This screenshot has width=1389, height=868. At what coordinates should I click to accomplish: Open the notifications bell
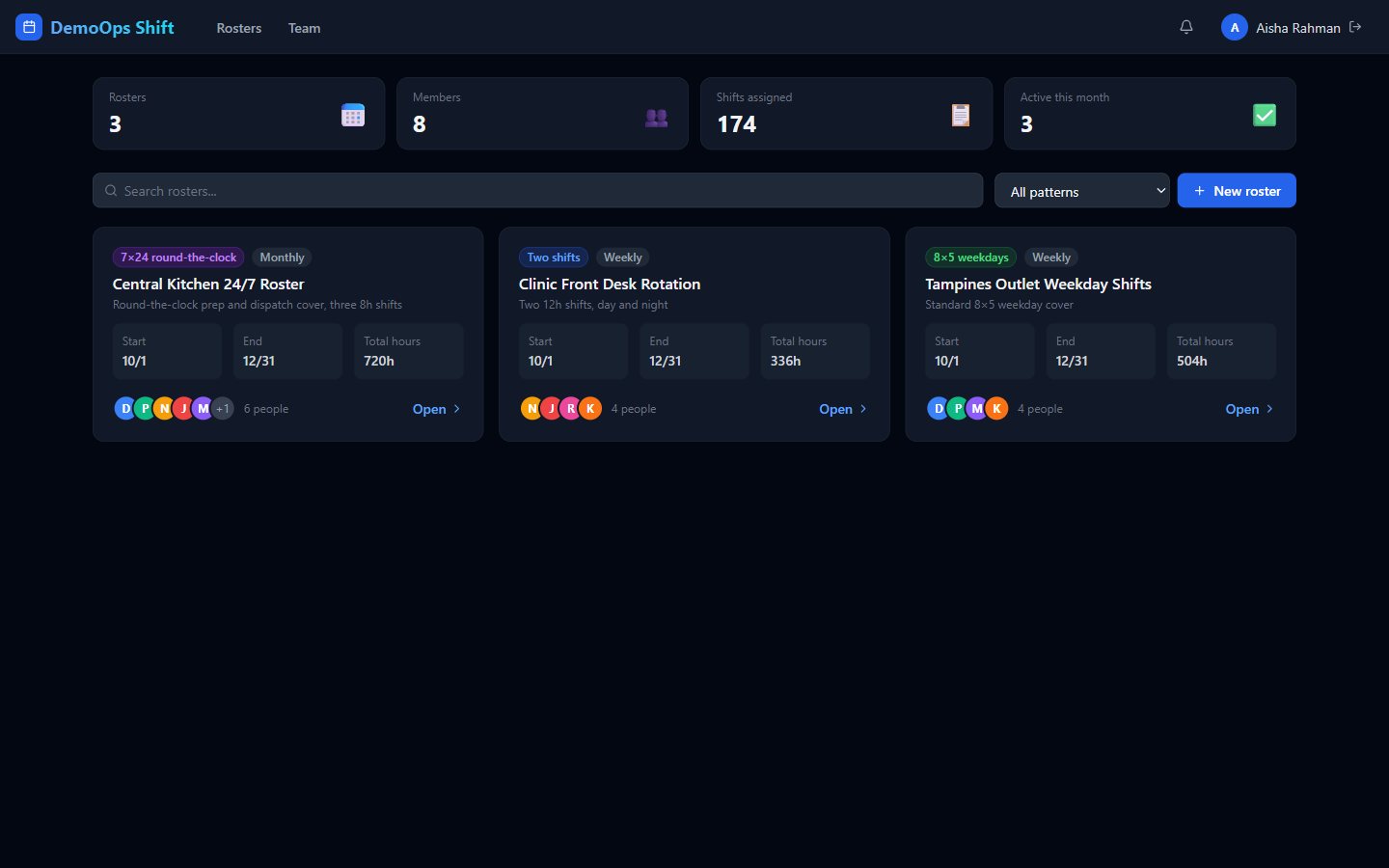pyautogui.click(x=1186, y=27)
